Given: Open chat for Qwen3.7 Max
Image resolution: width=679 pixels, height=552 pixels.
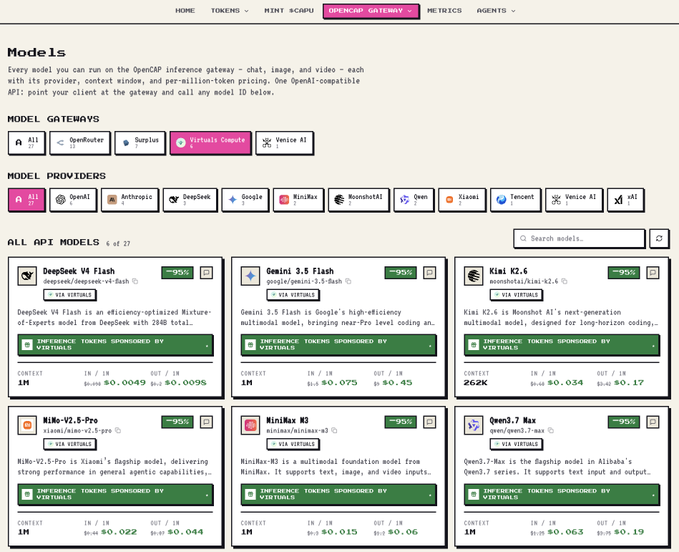Looking at the screenshot, I should point(653,422).
